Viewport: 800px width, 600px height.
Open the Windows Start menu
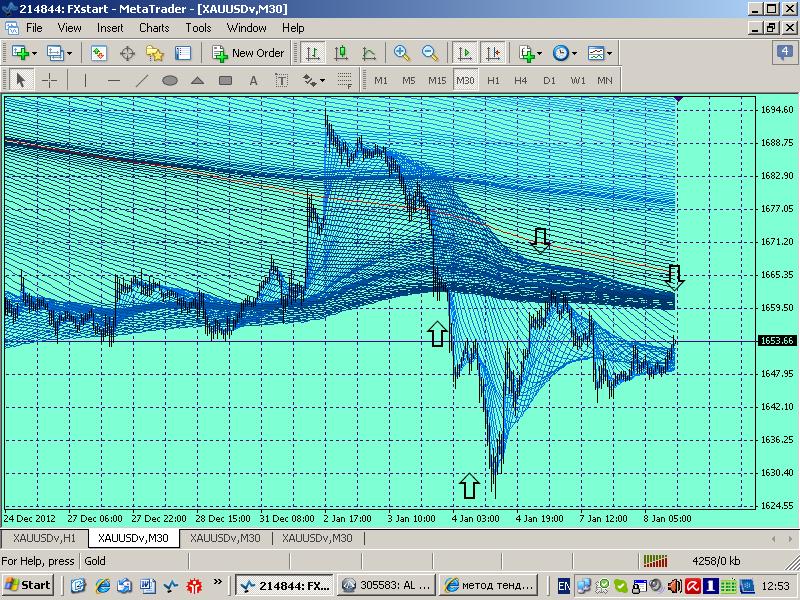(x=28, y=585)
